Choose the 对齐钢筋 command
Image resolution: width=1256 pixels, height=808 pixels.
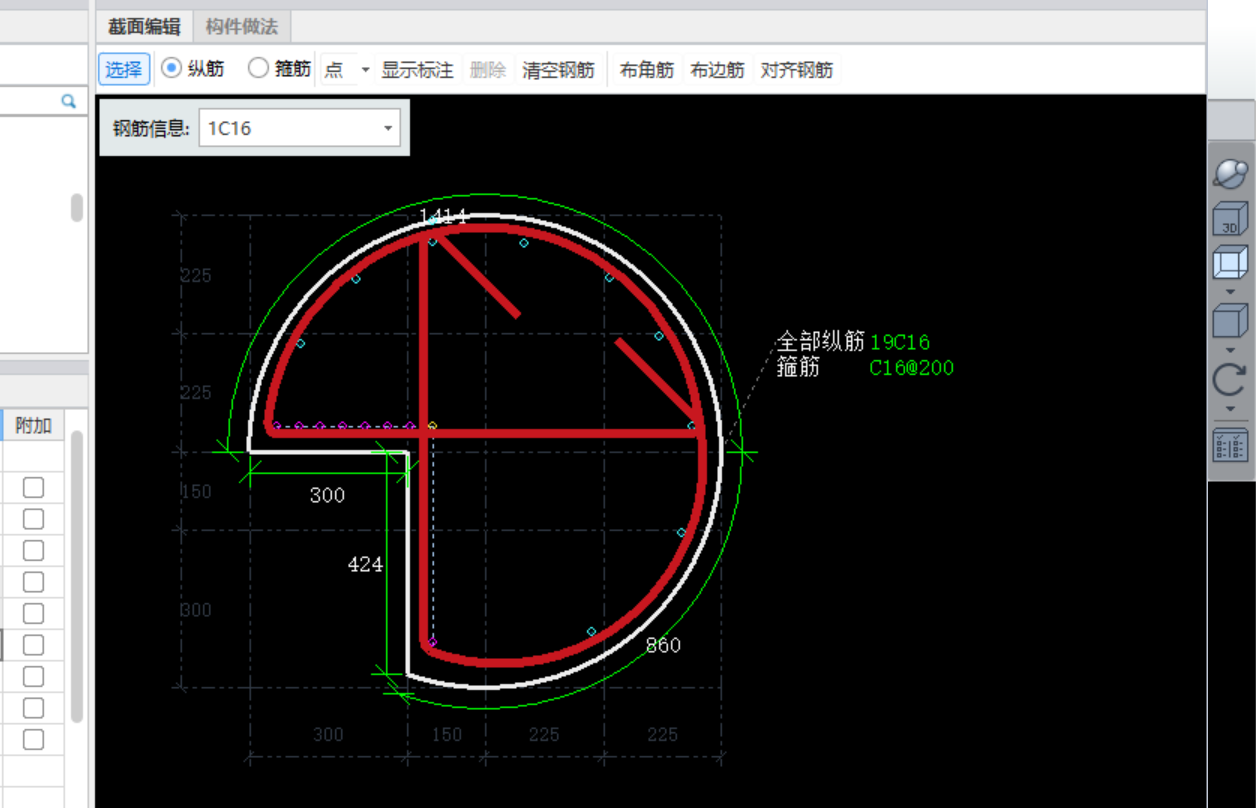point(797,70)
